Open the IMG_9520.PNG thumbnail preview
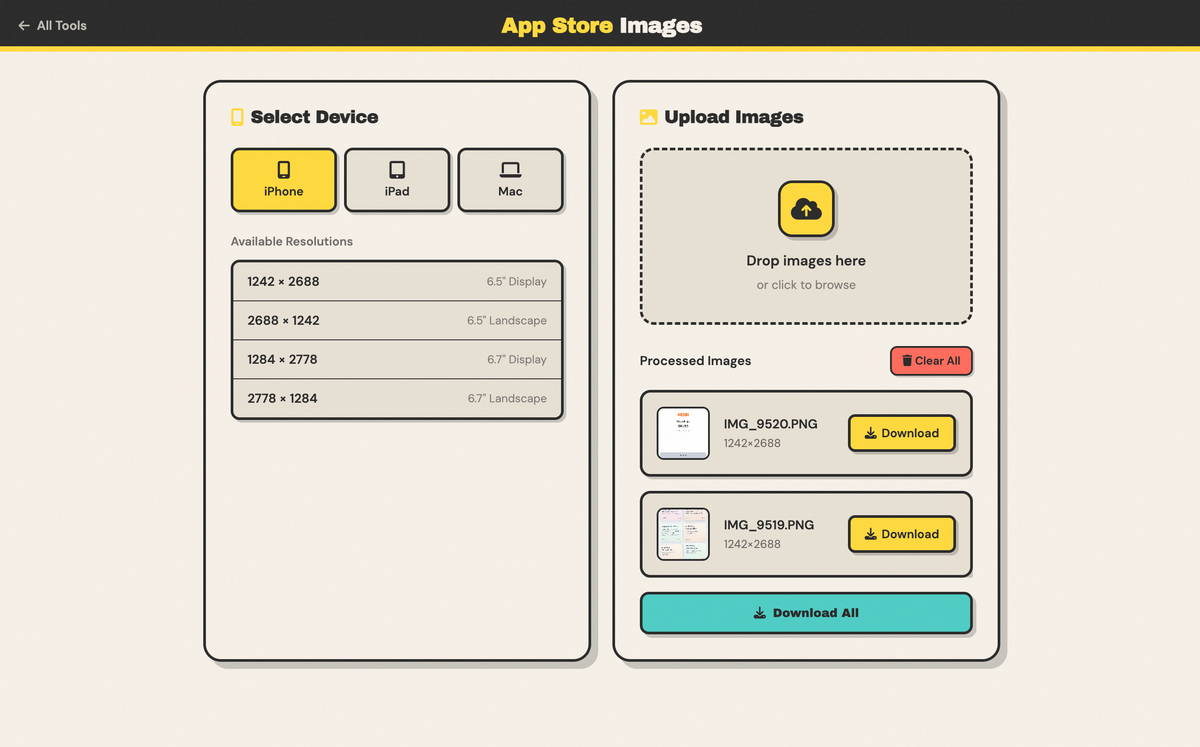The image size is (1200, 747). pos(683,433)
